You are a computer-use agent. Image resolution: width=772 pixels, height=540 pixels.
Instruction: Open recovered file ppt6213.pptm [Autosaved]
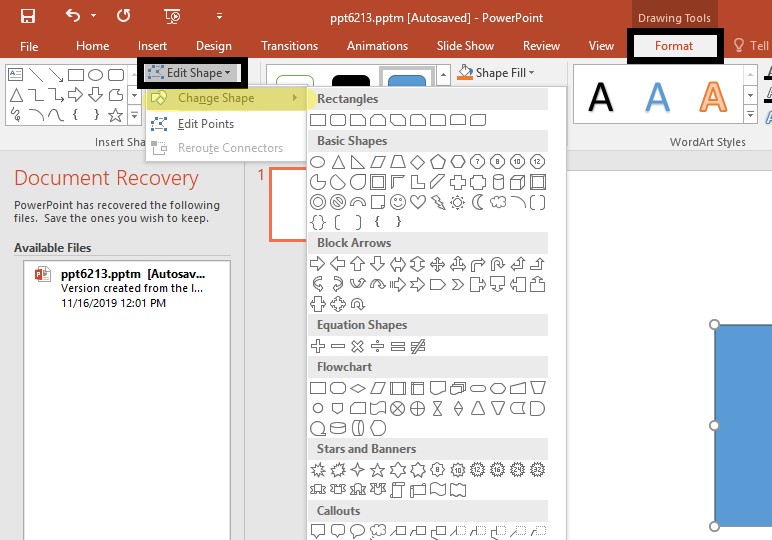click(x=127, y=288)
